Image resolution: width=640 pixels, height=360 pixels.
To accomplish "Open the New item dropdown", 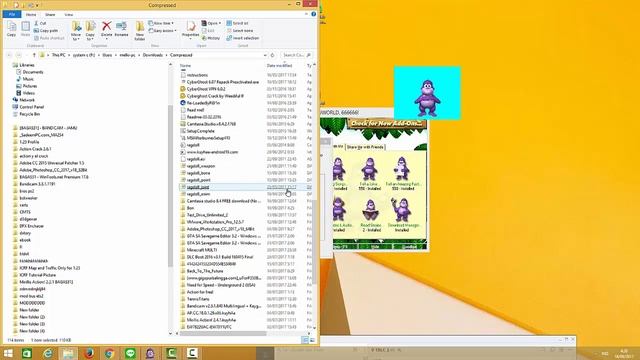I will click(162, 23).
